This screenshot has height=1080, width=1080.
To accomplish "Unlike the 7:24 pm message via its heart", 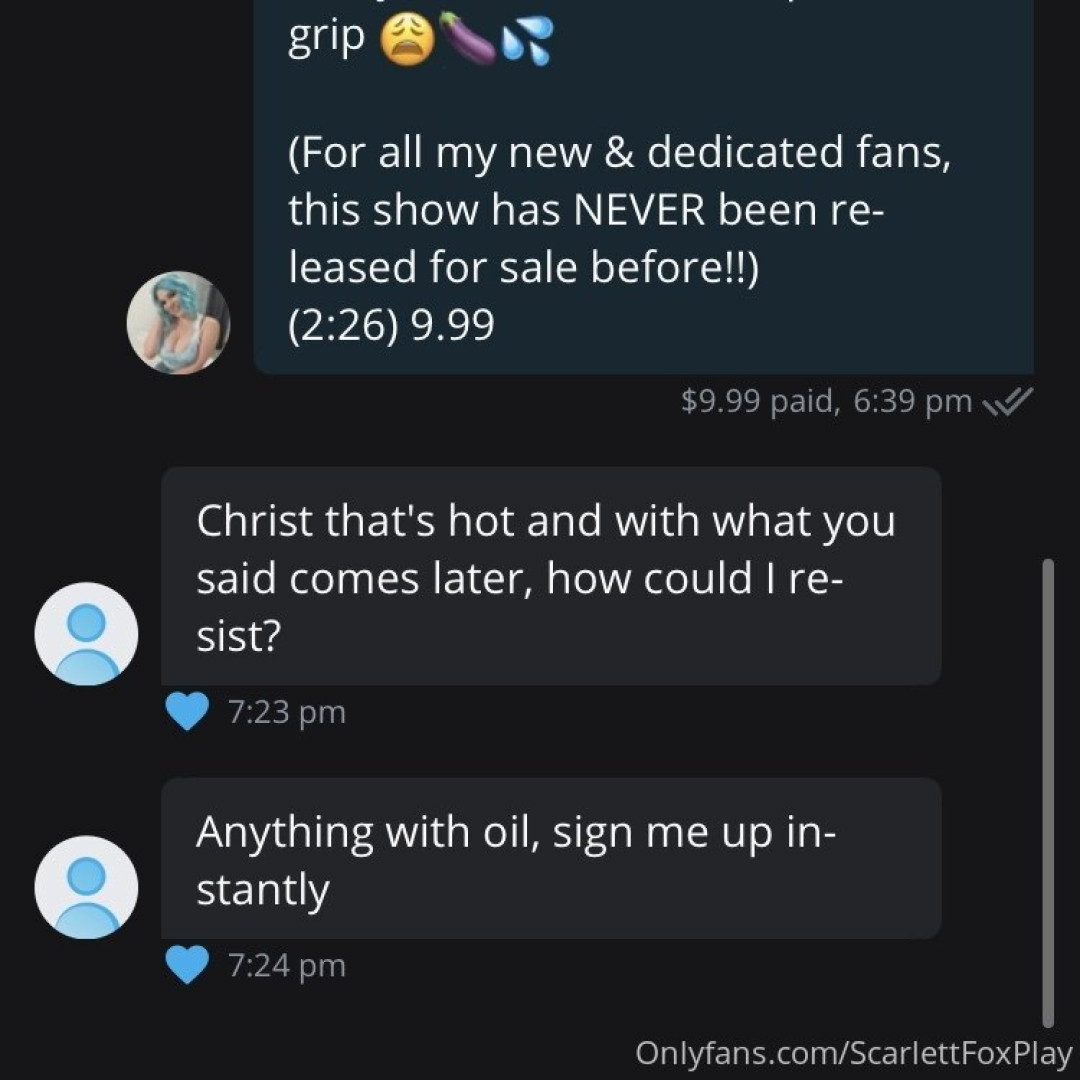I will [187, 965].
